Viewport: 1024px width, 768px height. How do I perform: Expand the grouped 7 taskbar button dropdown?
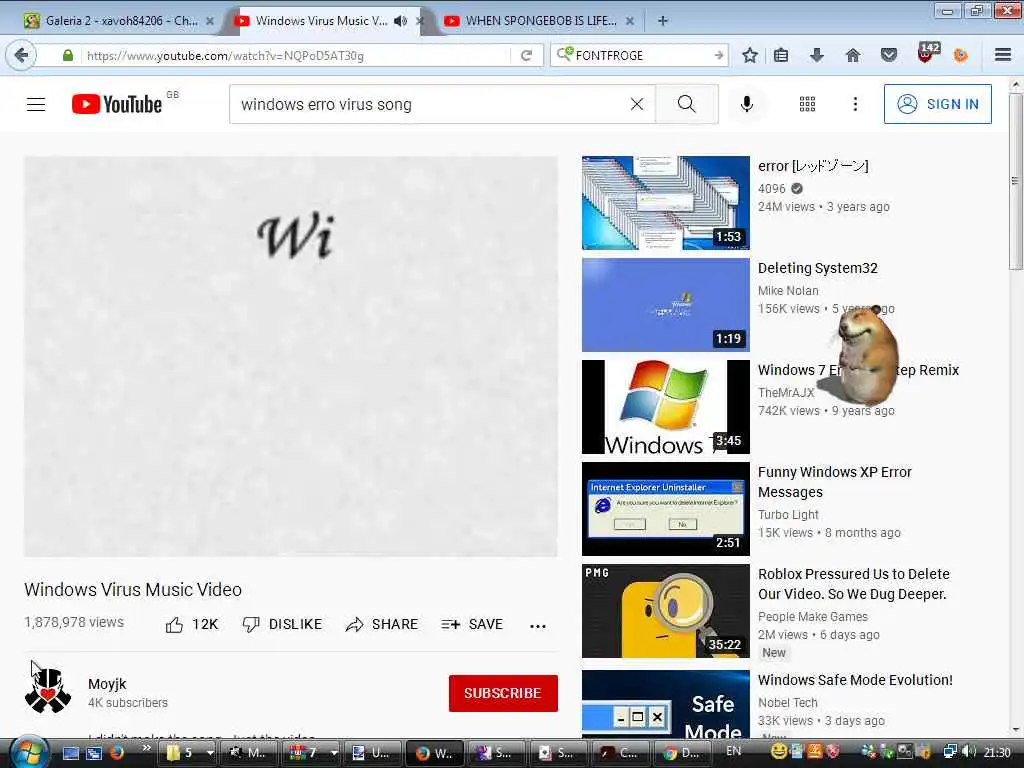coord(334,753)
